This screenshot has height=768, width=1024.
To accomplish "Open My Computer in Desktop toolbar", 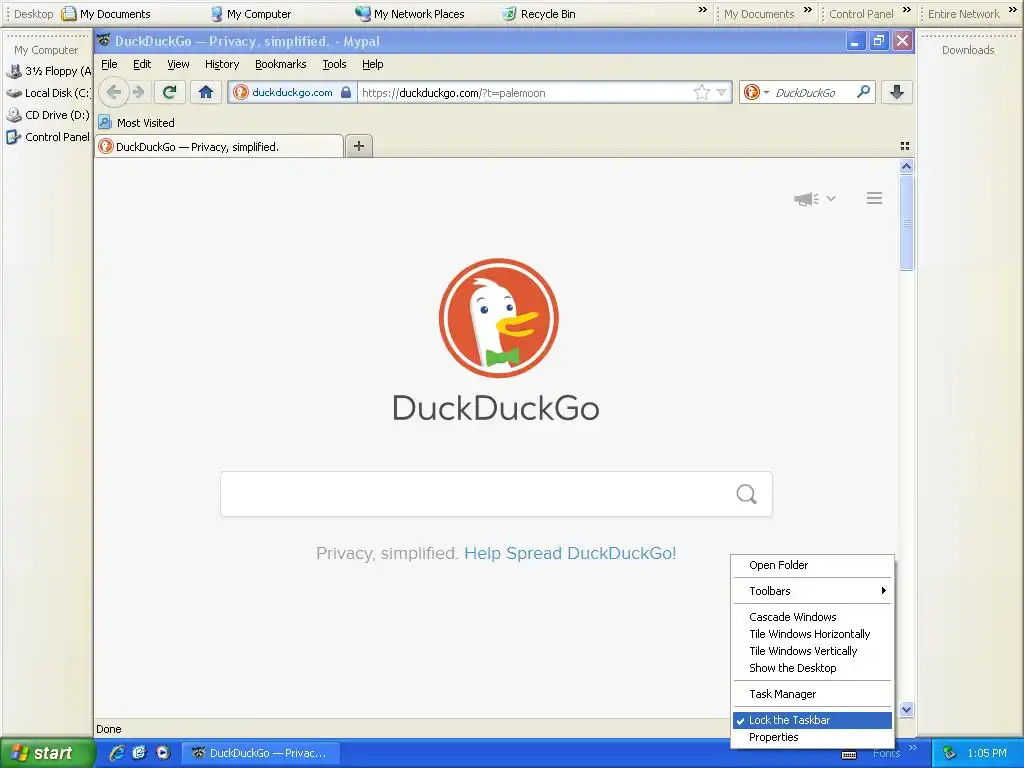I will (251, 14).
